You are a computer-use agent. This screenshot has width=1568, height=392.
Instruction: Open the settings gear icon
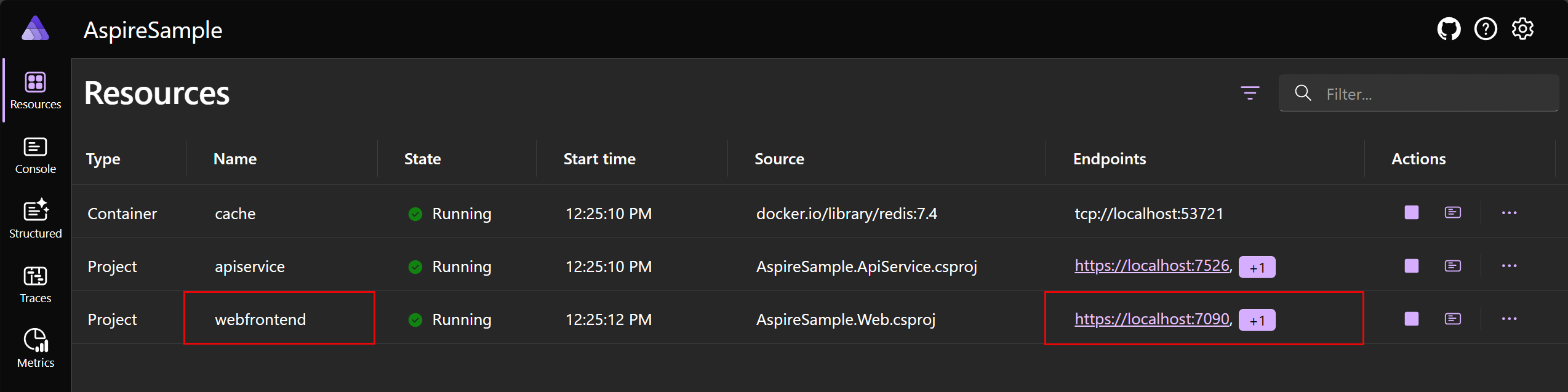1522,29
